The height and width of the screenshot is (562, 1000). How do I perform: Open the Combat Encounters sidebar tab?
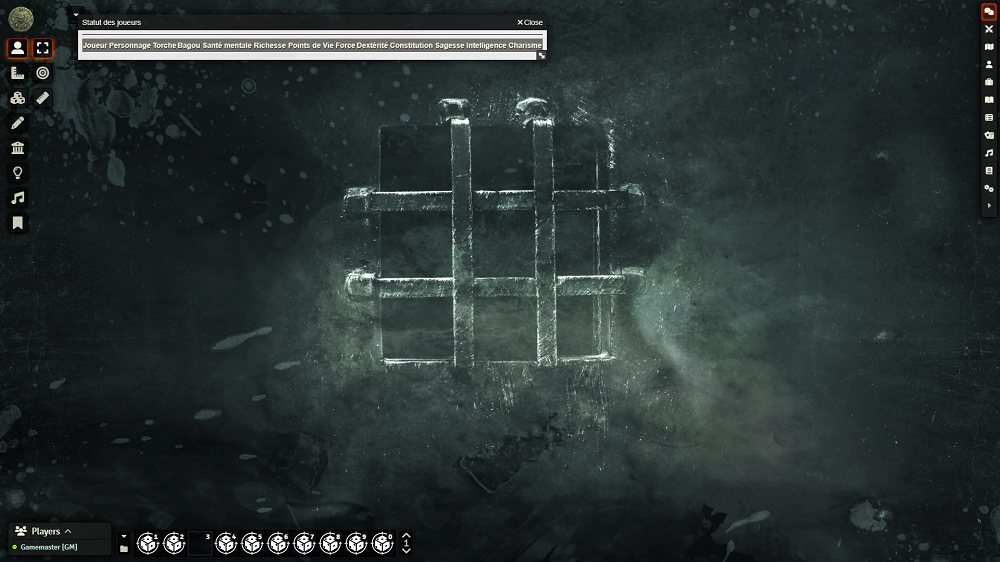coord(989,29)
